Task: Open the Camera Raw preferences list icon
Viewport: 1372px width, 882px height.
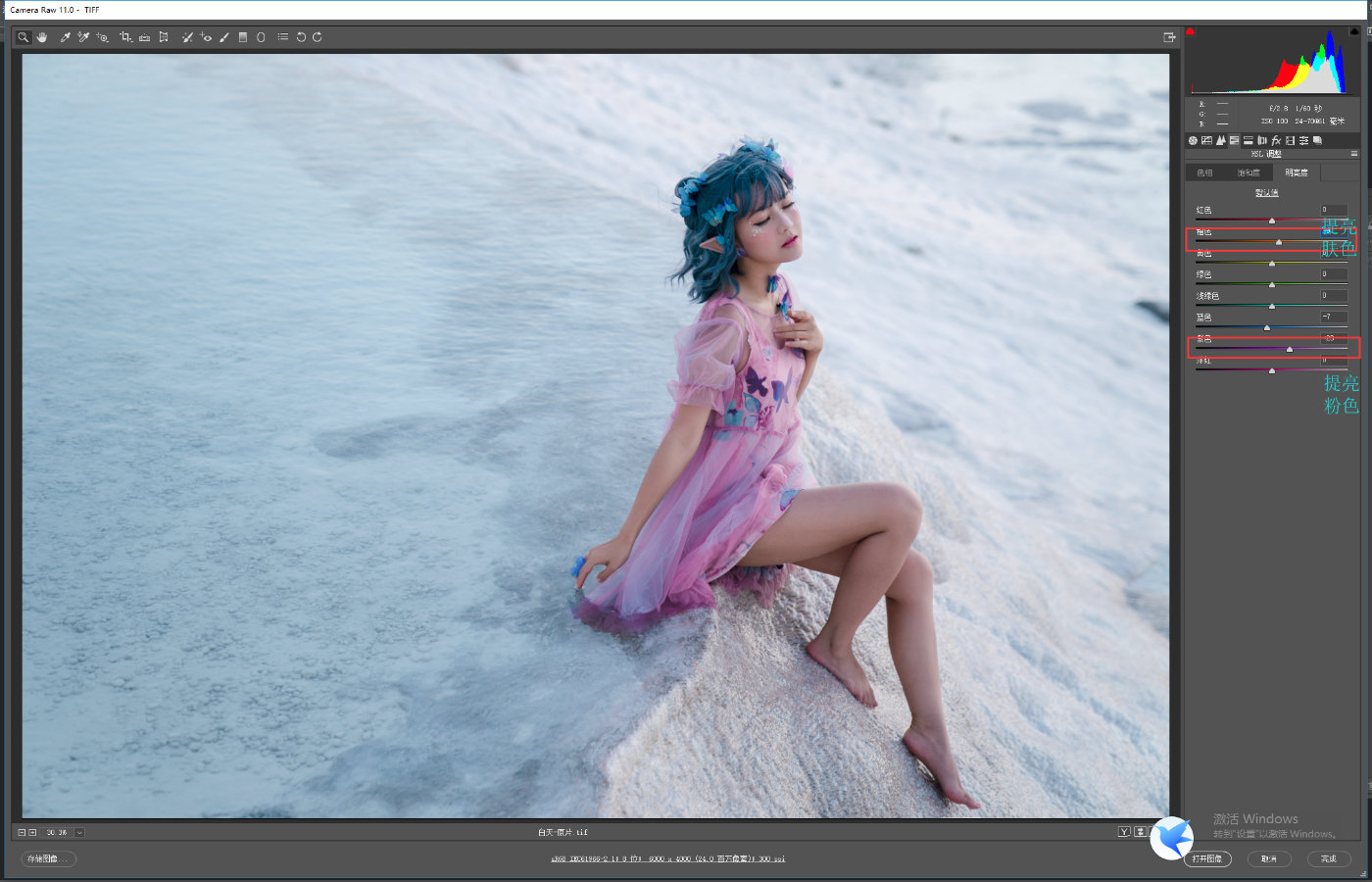Action: point(283,37)
